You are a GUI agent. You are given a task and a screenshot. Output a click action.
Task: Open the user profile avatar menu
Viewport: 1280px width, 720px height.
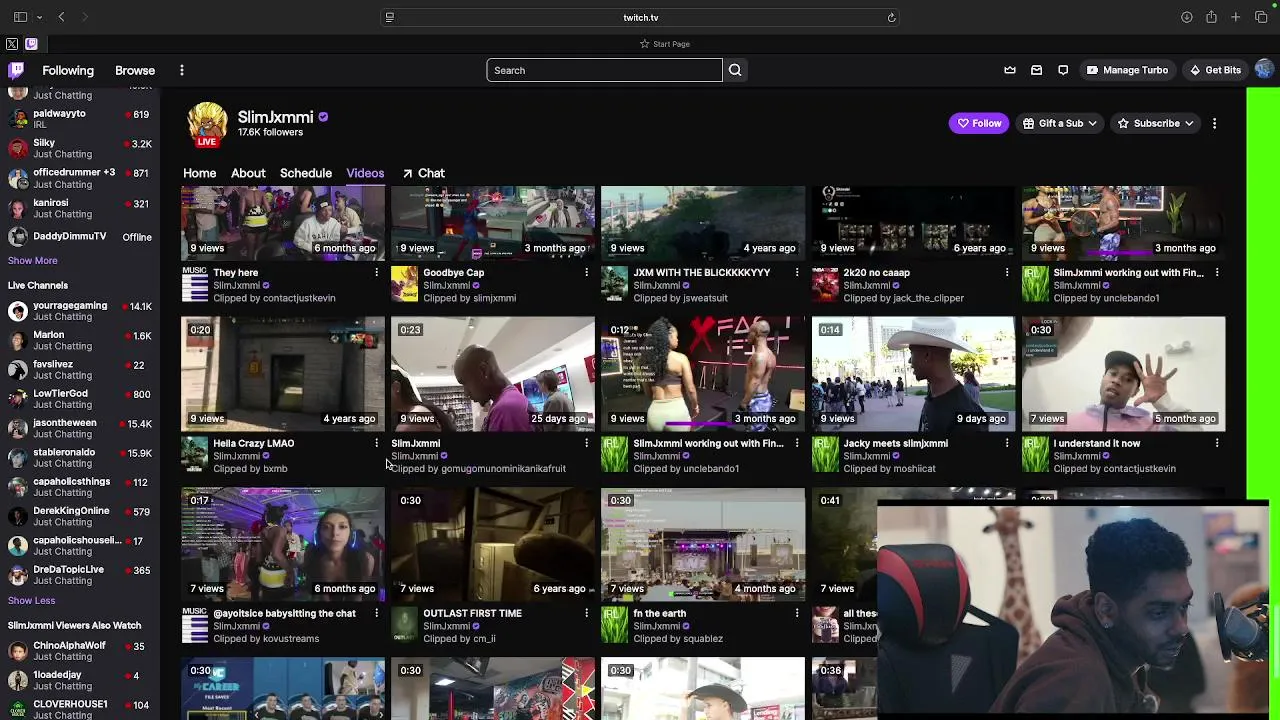point(1264,70)
